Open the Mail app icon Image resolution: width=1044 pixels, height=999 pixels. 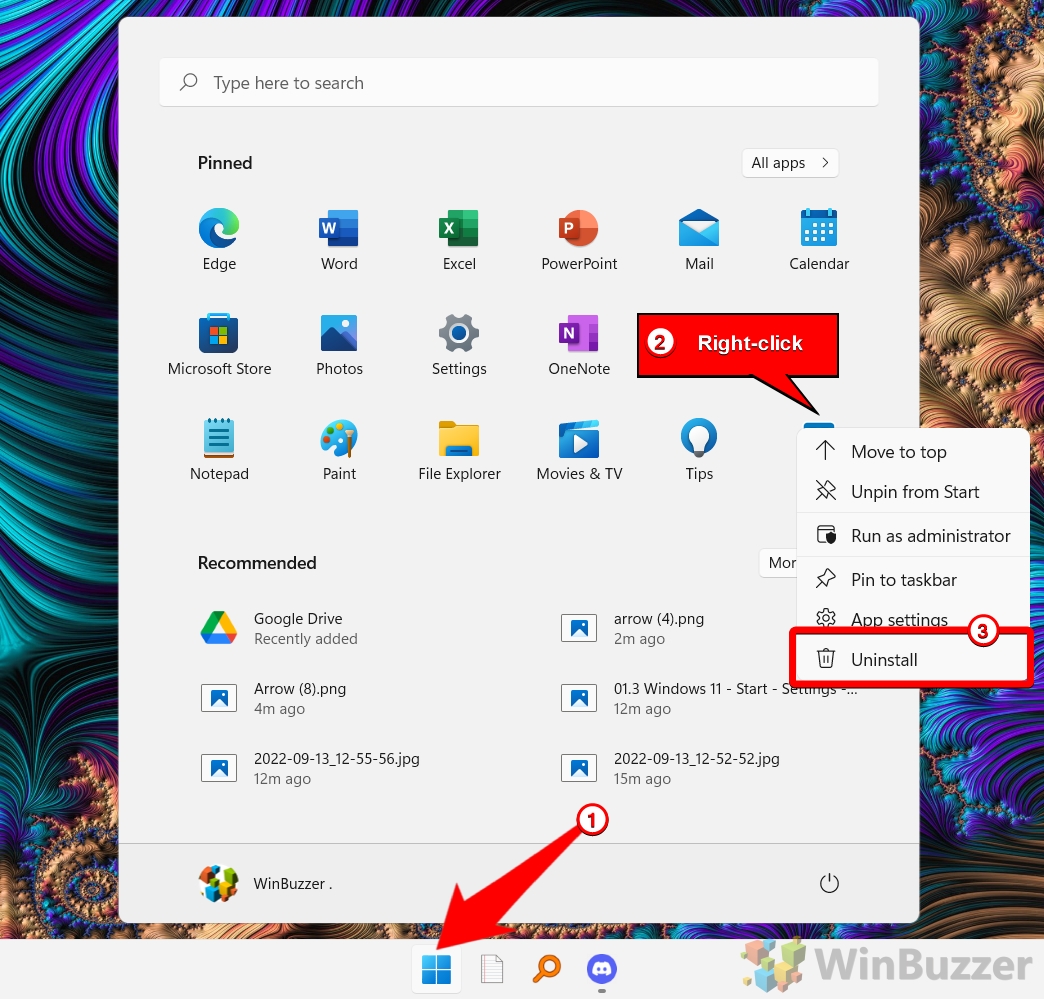698,240
